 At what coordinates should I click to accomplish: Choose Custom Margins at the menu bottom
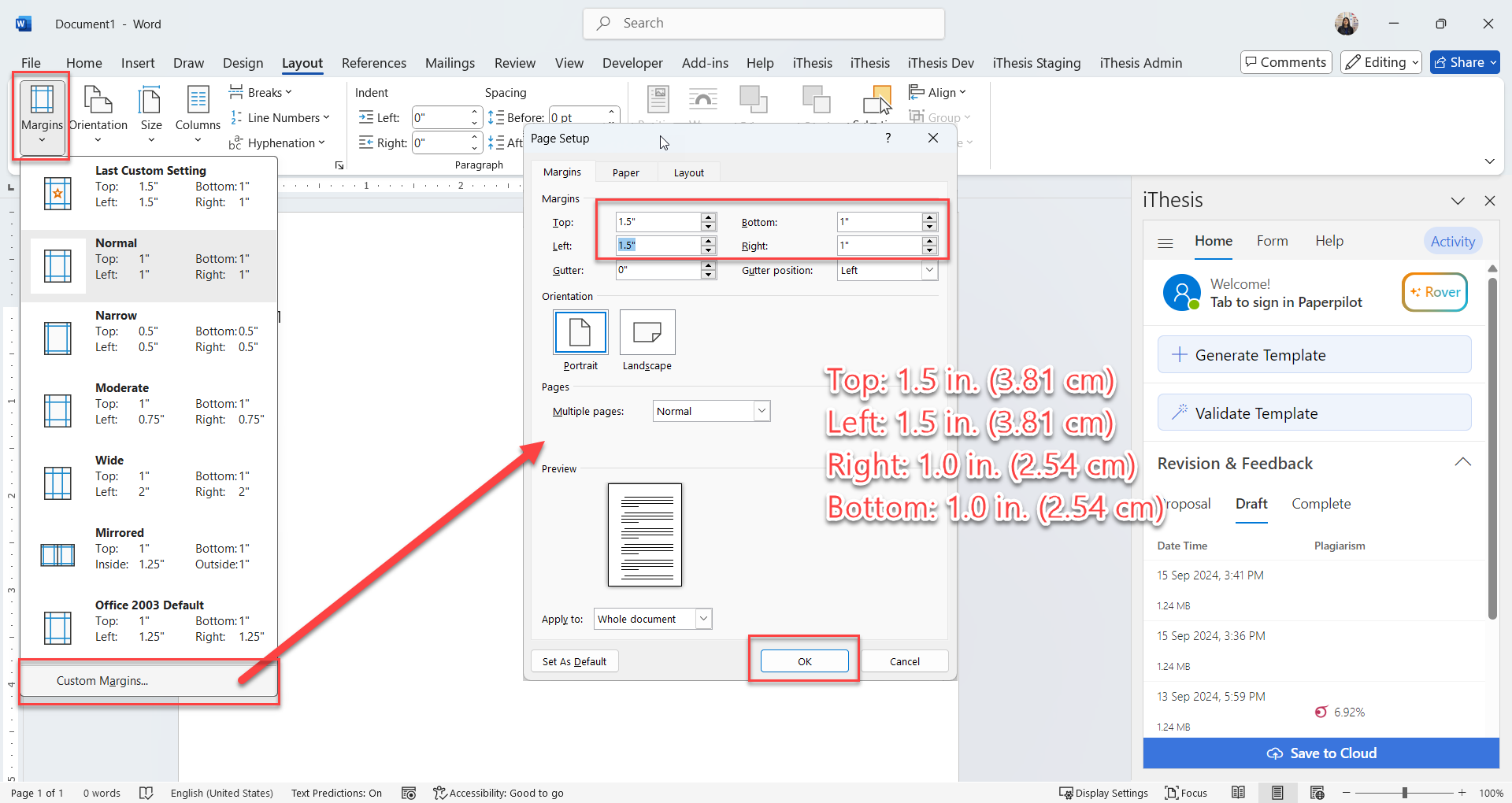pyautogui.click(x=149, y=681)
